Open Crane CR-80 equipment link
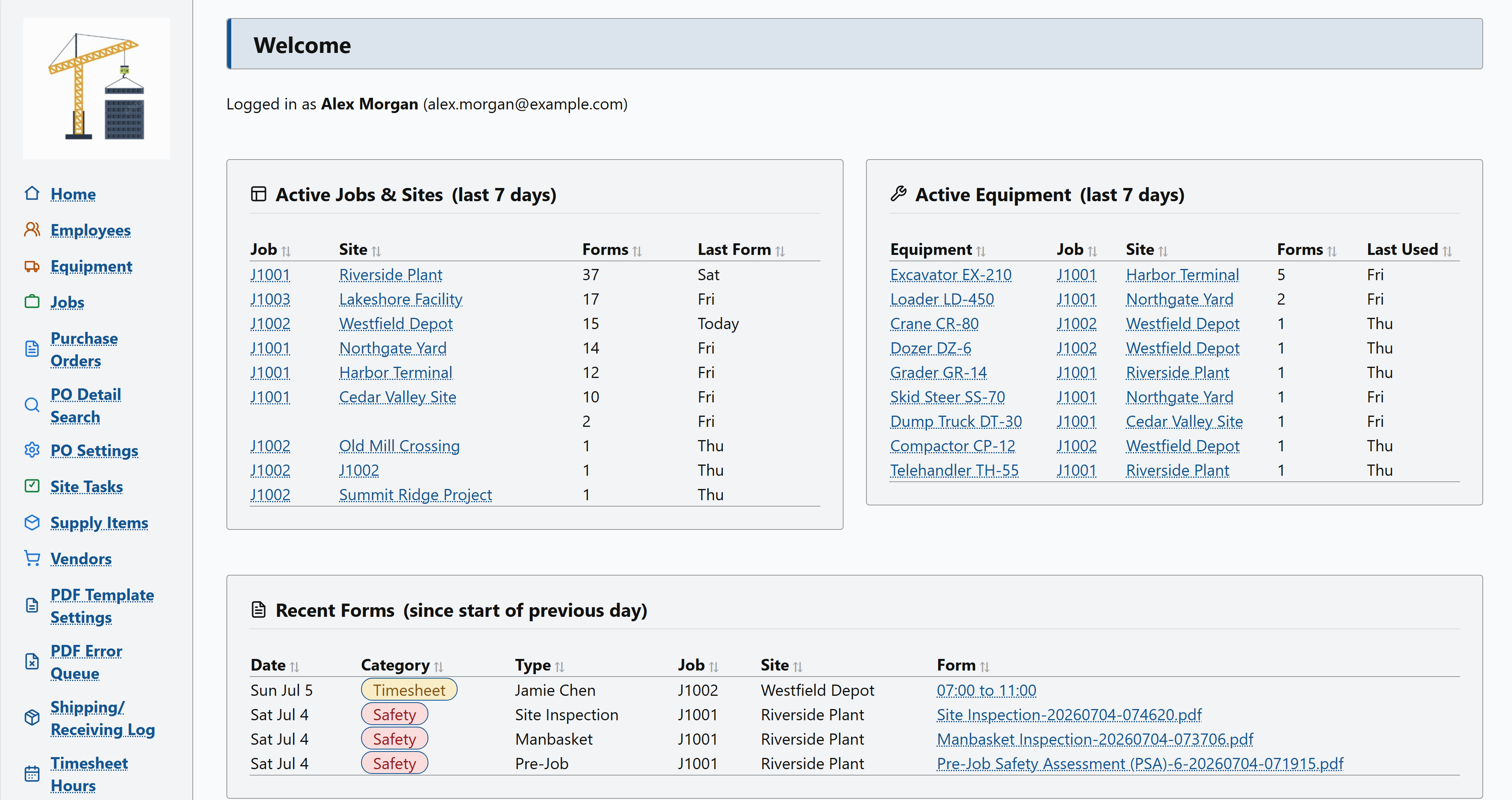Image resolution: width=1512 pixels, height=800 pixels. 935,324
